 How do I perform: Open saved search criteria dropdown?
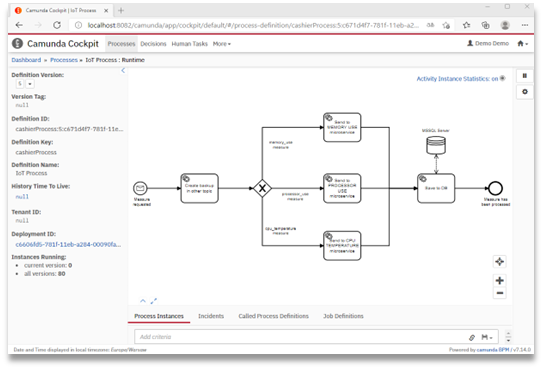click(x=487, y=337)
